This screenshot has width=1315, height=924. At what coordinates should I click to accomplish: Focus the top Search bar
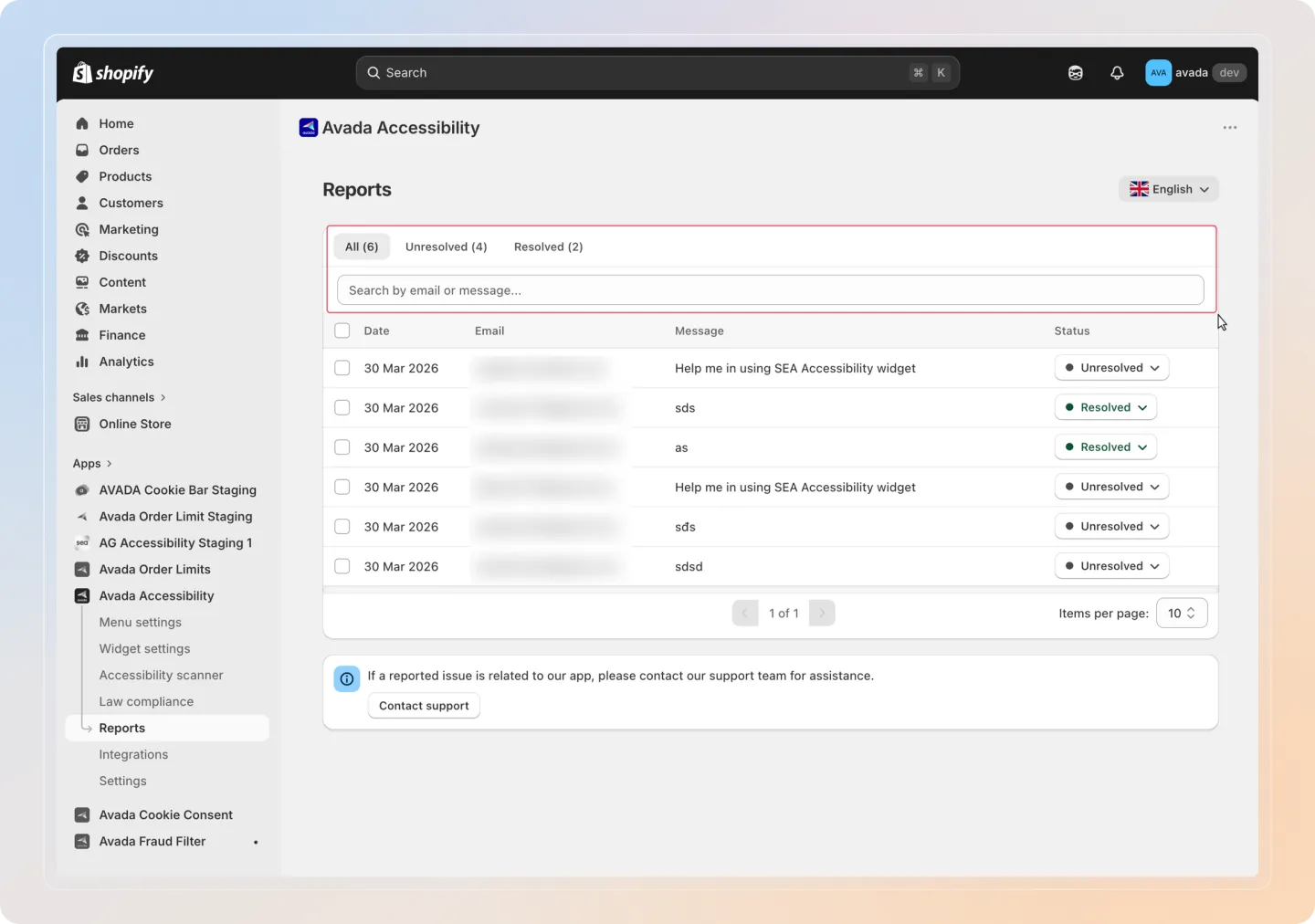(657, 73)
